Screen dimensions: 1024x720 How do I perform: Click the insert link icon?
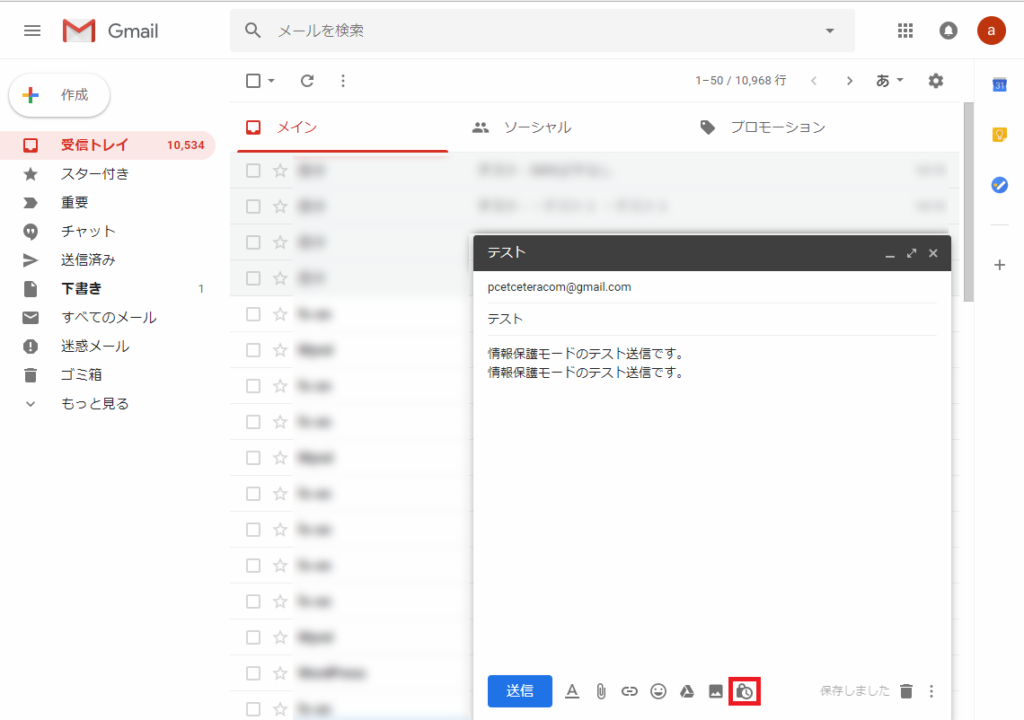point(629,691)
